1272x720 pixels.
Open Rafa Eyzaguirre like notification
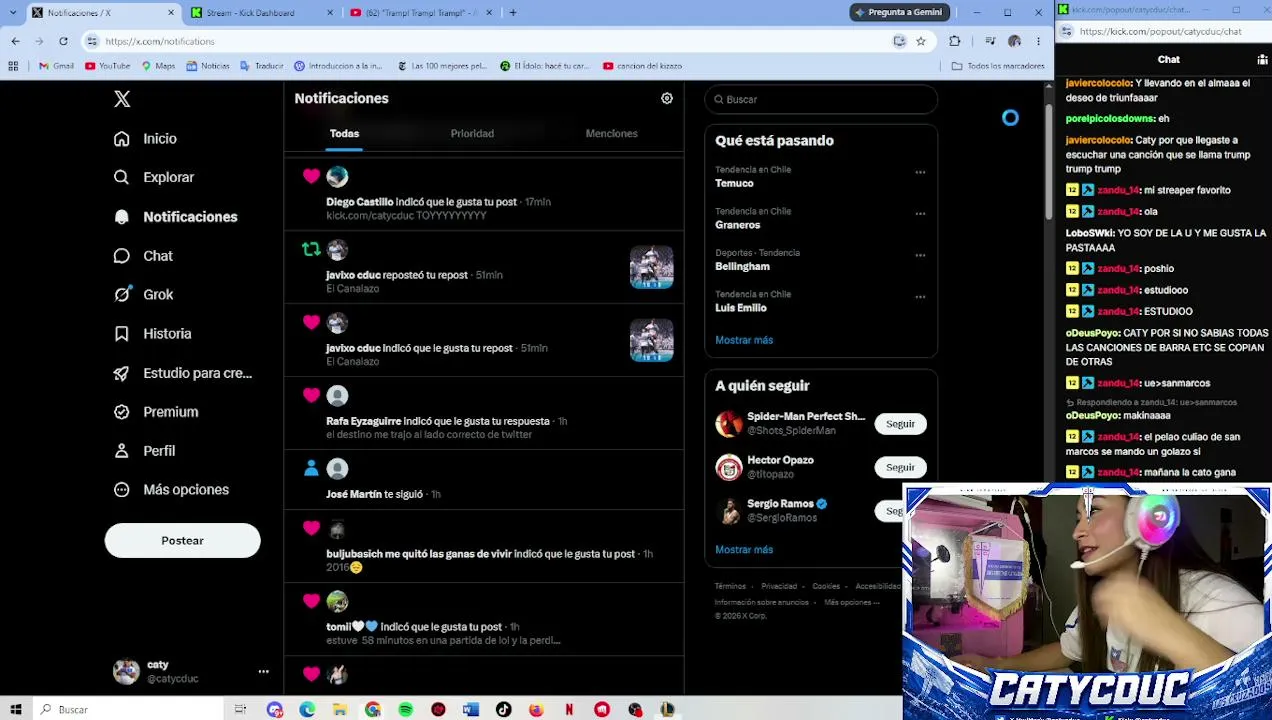(484, 413)
